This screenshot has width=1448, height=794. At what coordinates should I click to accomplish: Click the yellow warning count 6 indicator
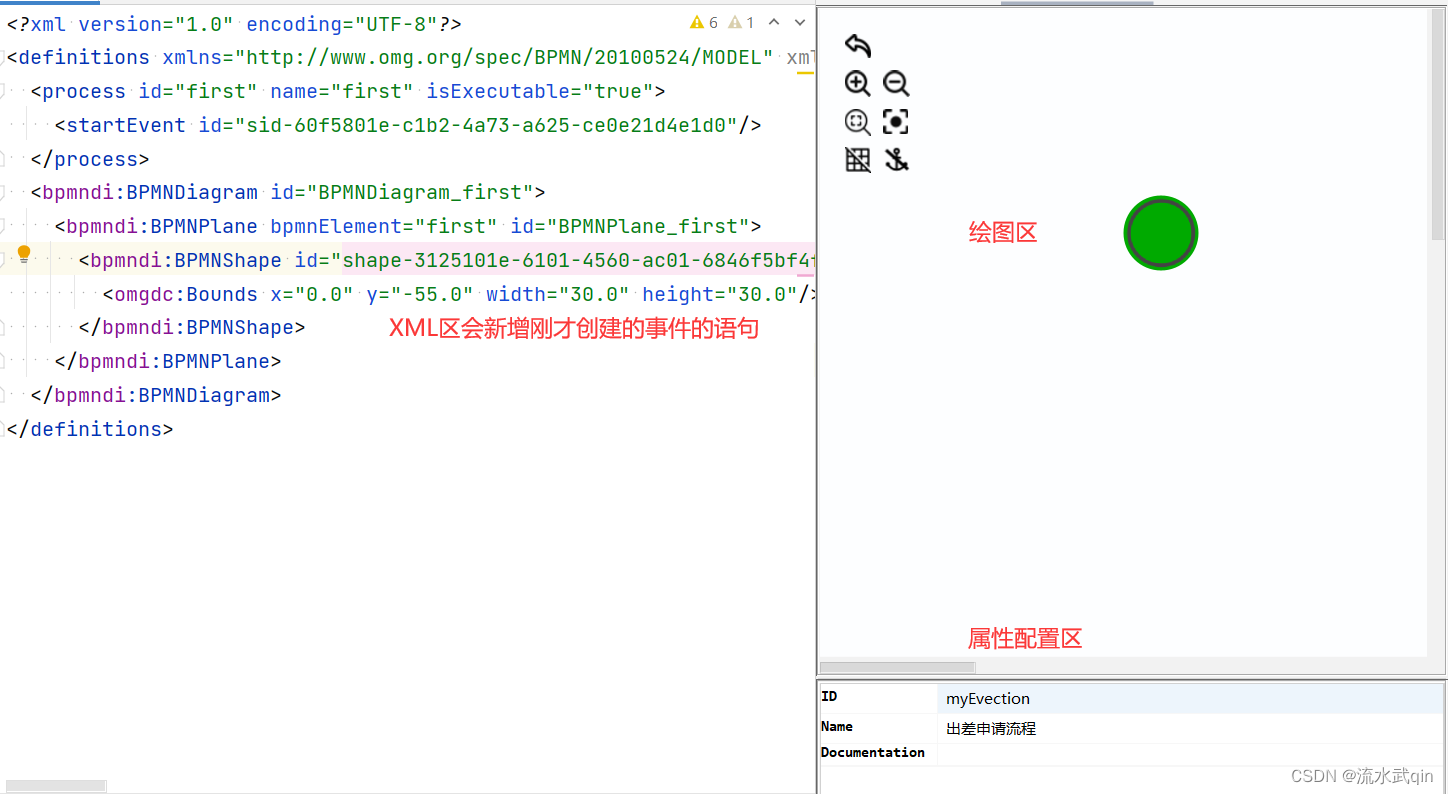coord(704,23)
